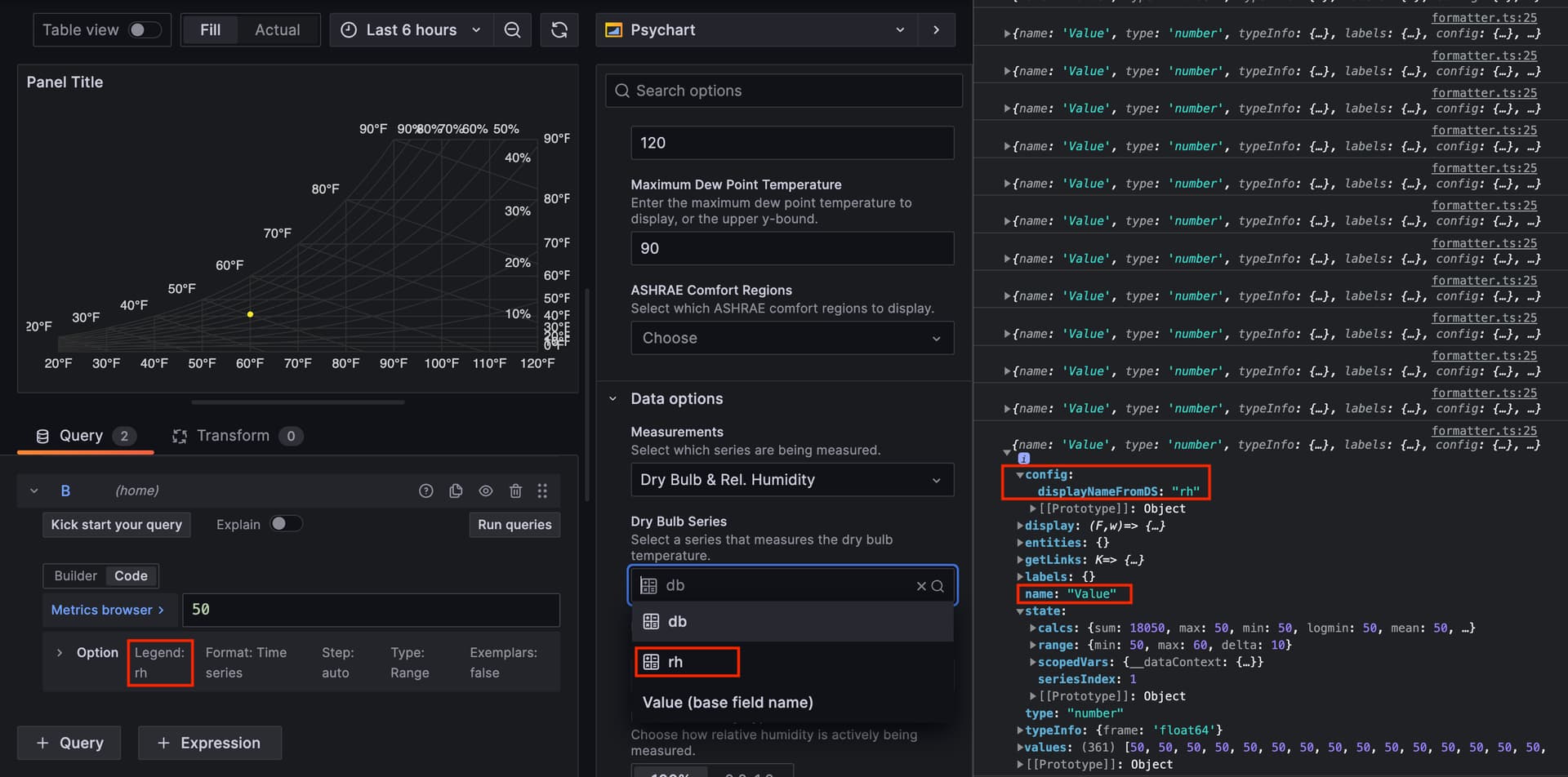Viewport: 1568px width, 777px height.
Task: Open the Choose dropdown for ASHRAE comfort regions
Action: click(791, 338)
